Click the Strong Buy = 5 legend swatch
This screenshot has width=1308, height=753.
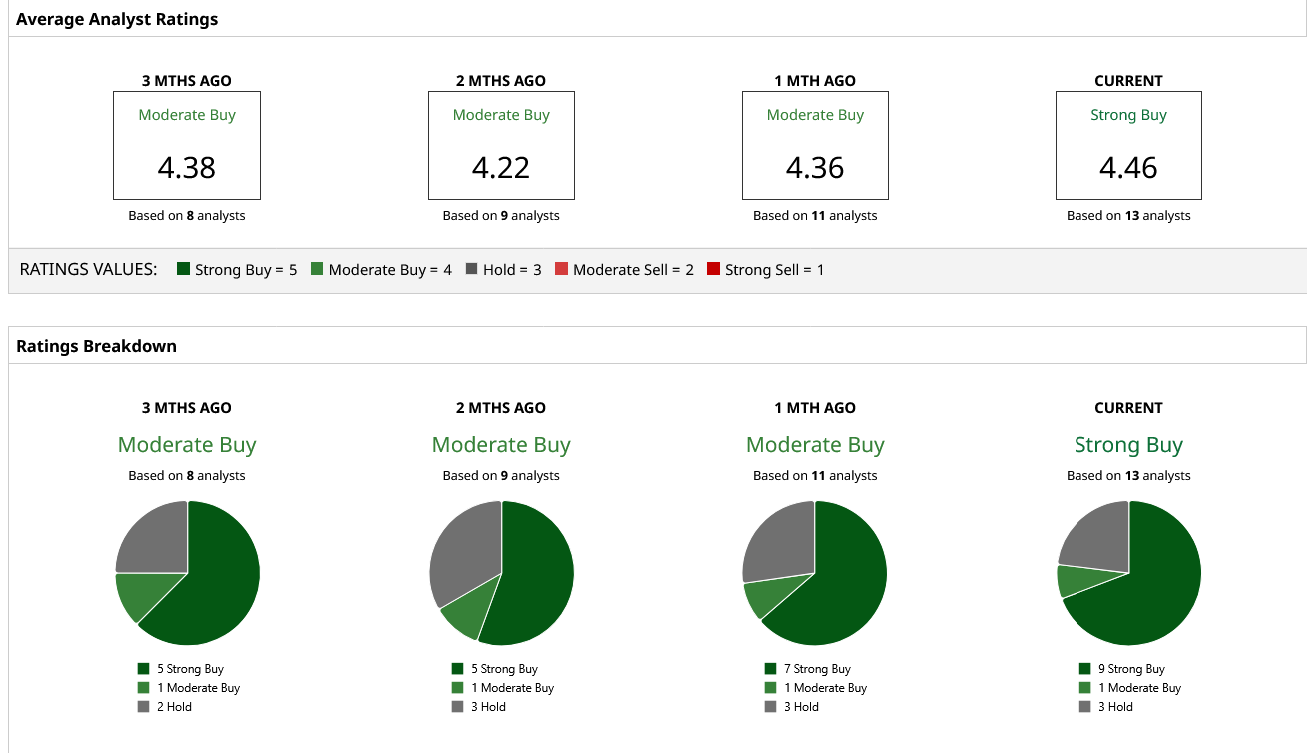click(x=183, y=269)
